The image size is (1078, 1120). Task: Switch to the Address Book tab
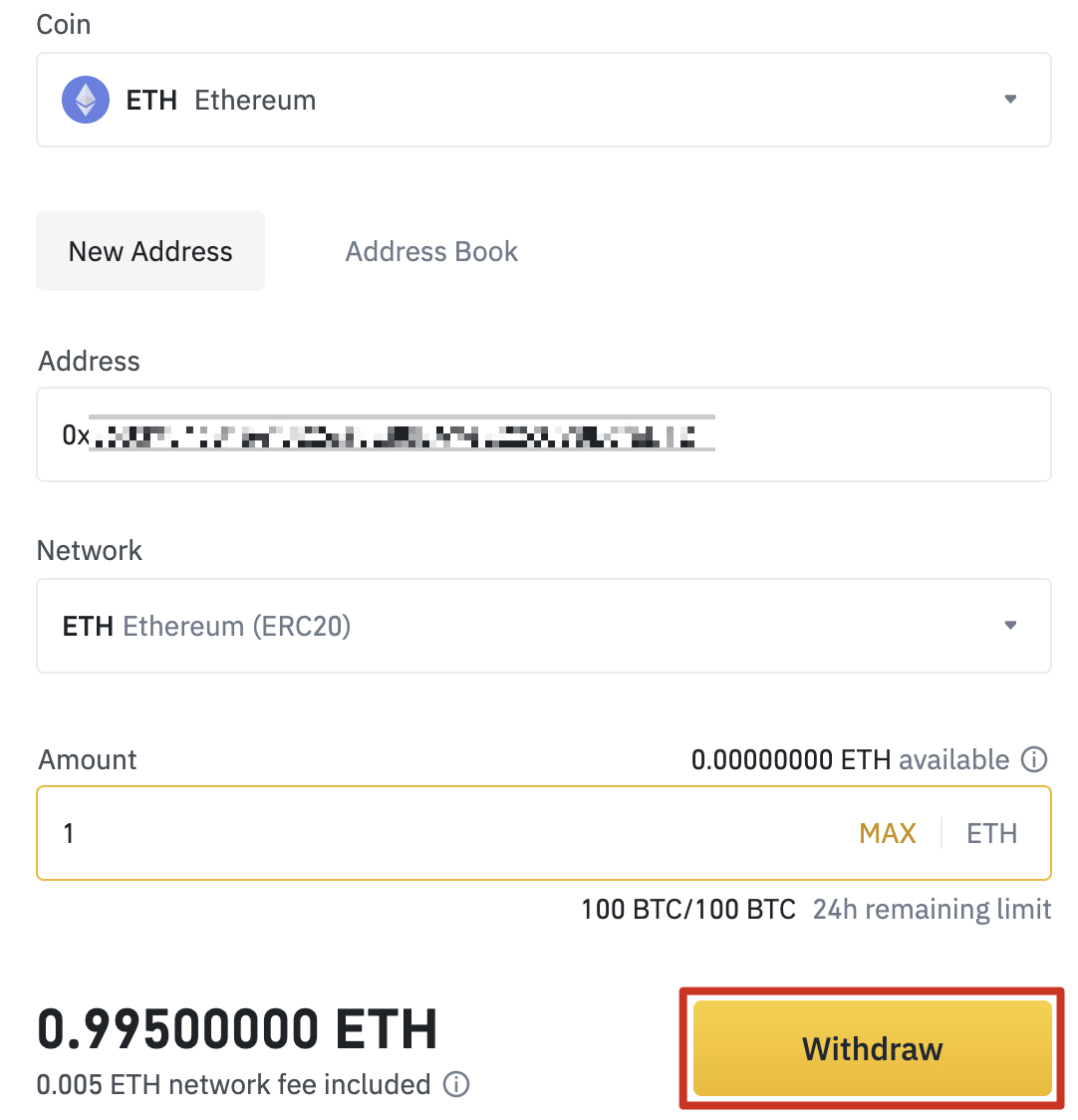click(x=431, y=251)
